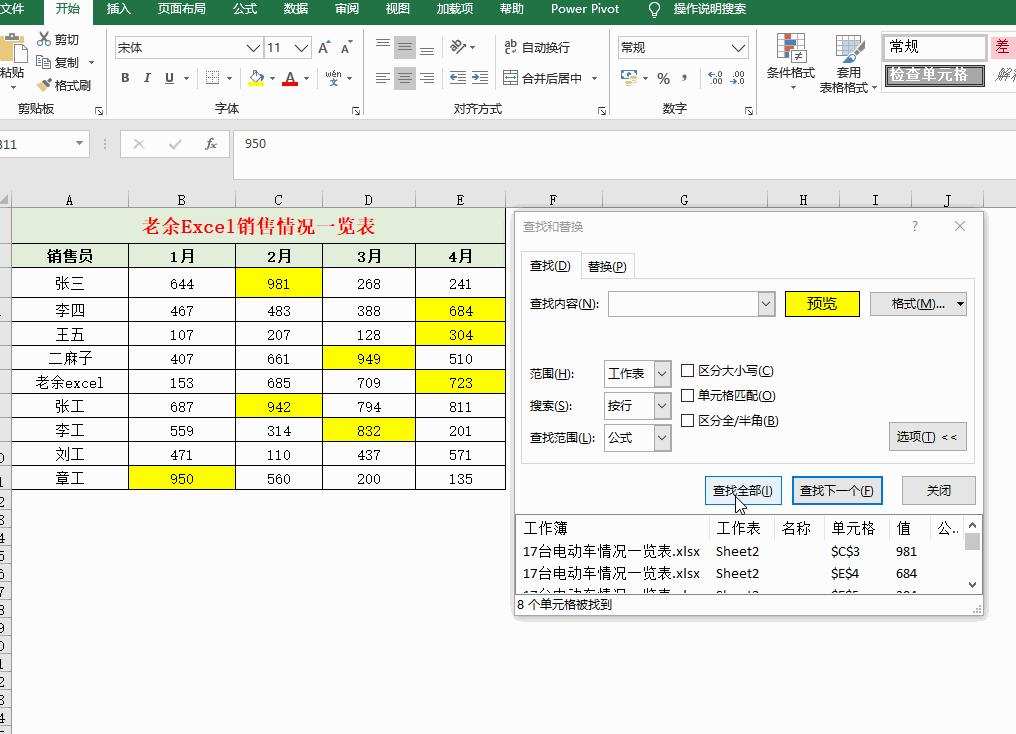Click the Format Painter brush icon
This screenshot has height=734, width=1016.
(x=44, y=85)
